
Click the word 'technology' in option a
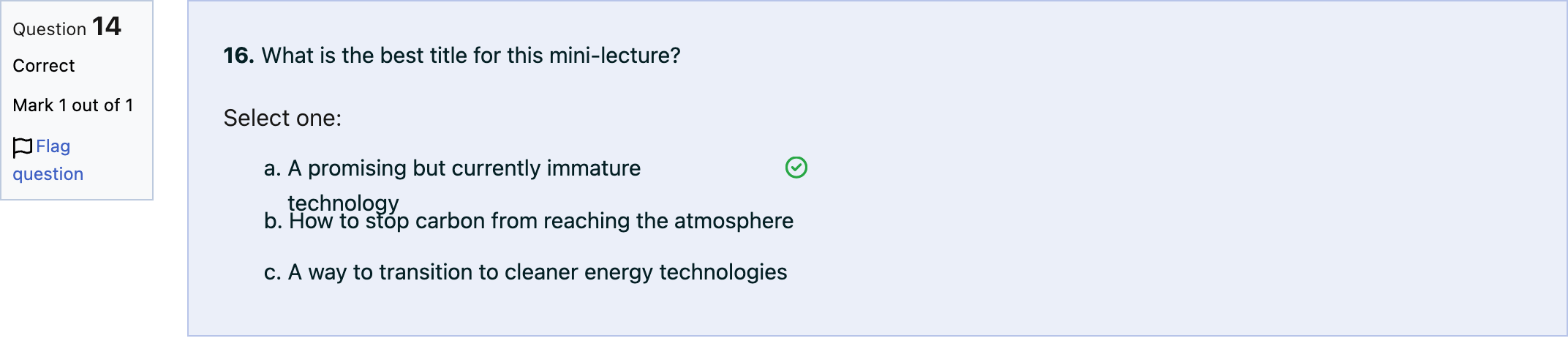(x=343, y=203)
